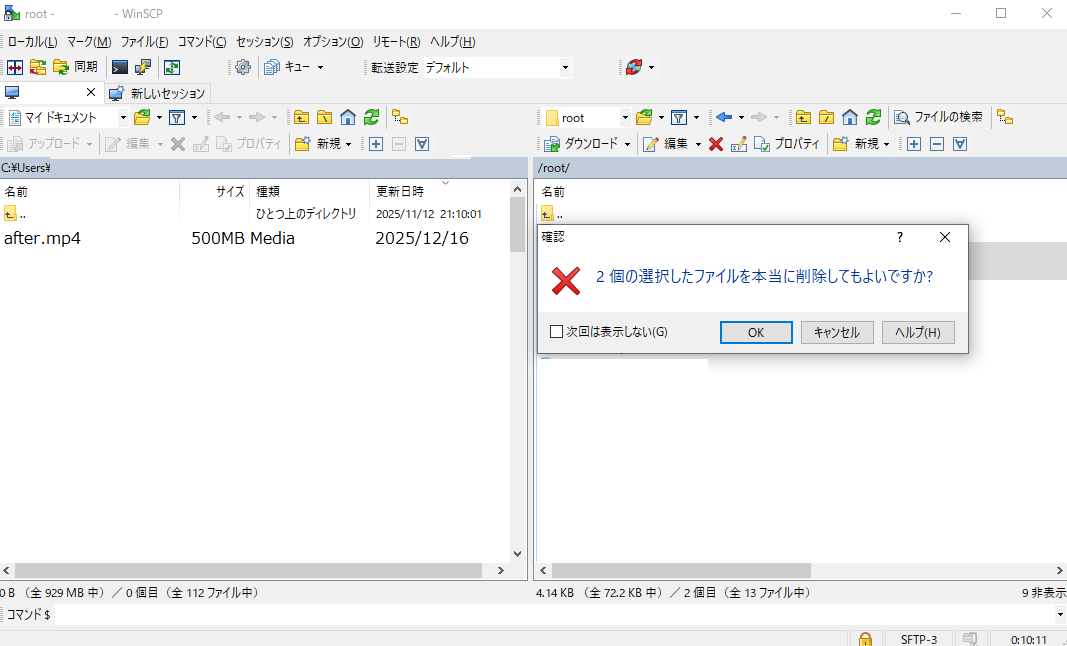Click local select files plus icon
Image resolution: width=1067 pixels, height=646 pixels.
pyautogui.click(x=376, y=144)
